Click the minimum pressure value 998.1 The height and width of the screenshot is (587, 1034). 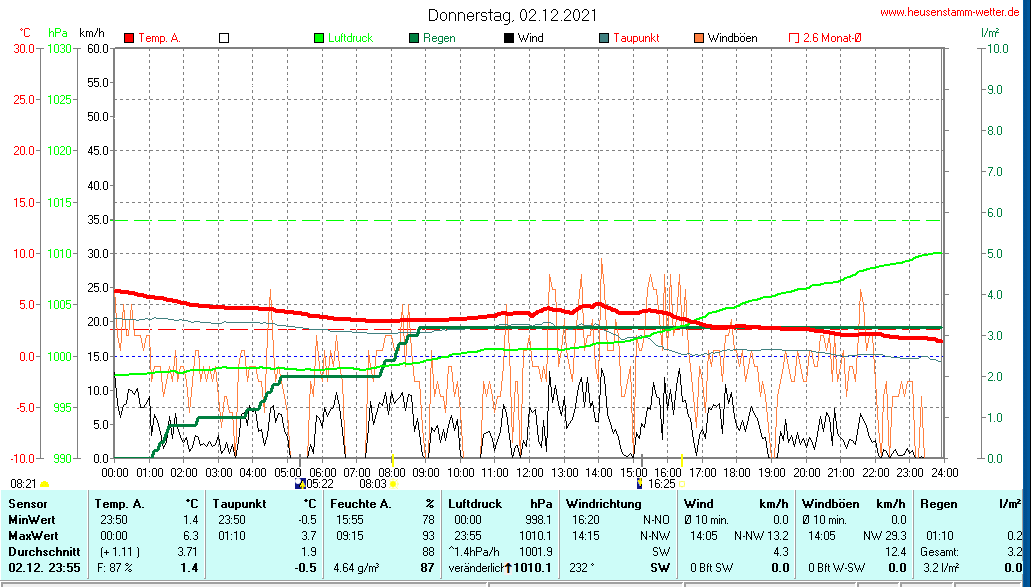pyautogui.click(x=538, y=520)
